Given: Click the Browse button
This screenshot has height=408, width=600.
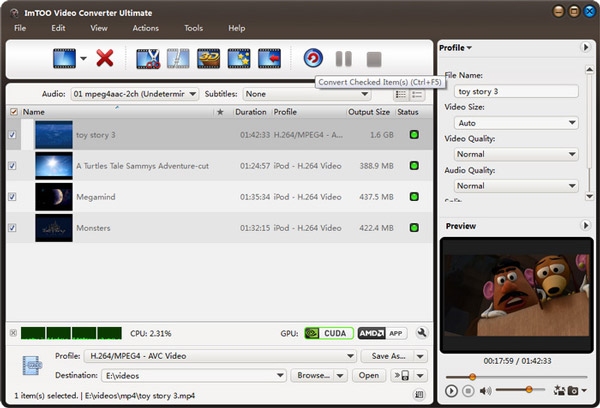Looking at the screenshot, I should [313, 375].
